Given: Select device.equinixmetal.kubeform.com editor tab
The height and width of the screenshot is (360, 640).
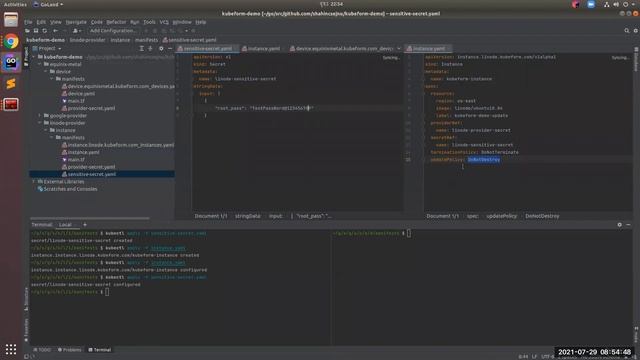Looking at the screenshot, I should click(342, 49).
